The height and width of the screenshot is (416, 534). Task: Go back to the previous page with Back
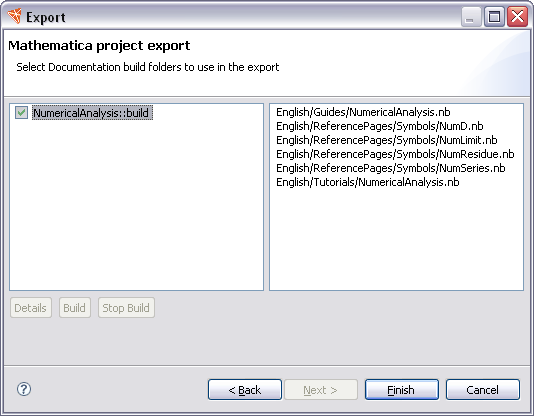(245, 390)
